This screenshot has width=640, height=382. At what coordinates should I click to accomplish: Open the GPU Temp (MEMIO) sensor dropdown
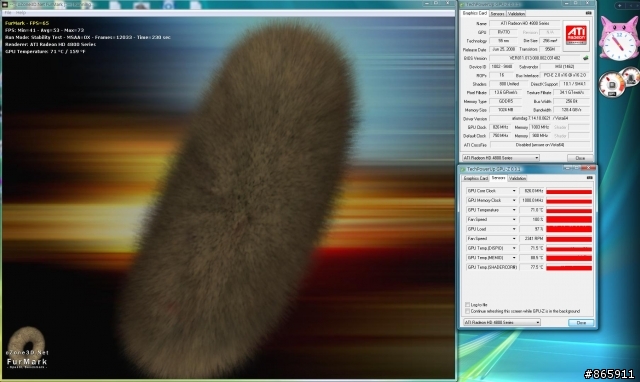[x=514, y=258]
